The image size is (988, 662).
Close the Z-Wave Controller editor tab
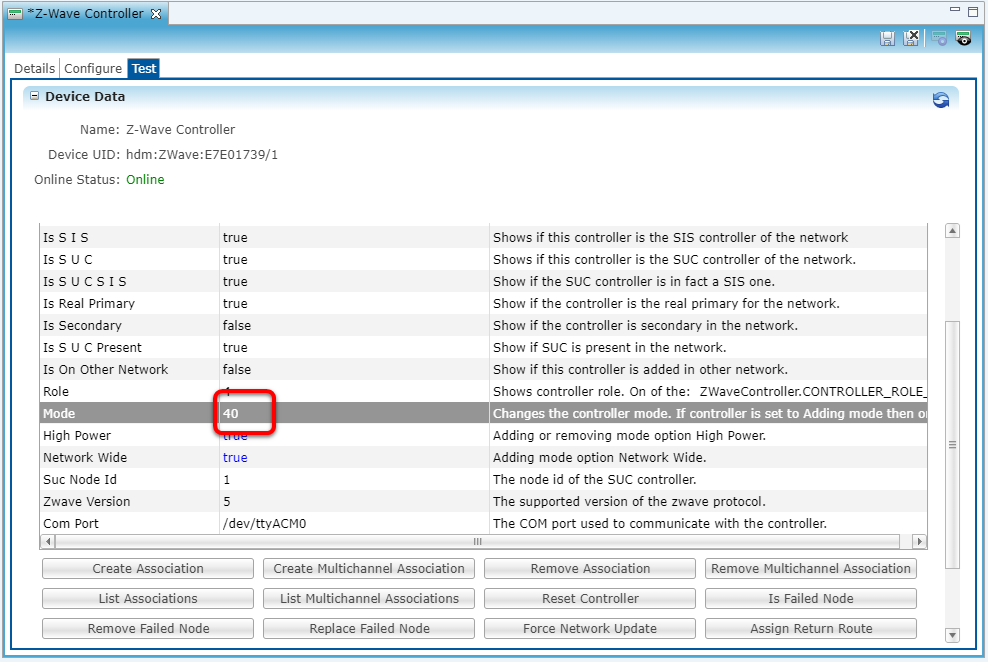pyautogui.click(x=156, y=14)
